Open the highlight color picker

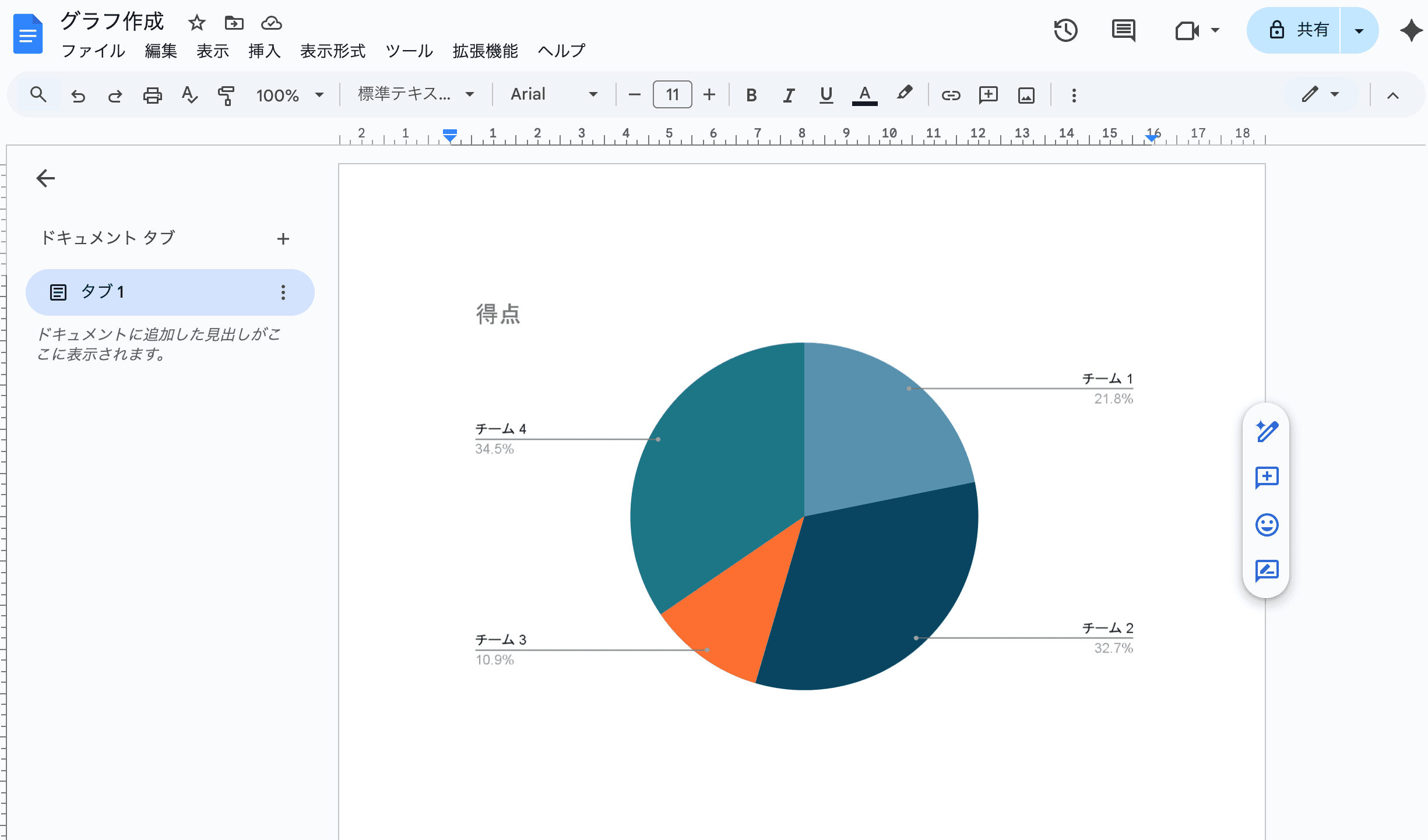click(x=903, y=94)
